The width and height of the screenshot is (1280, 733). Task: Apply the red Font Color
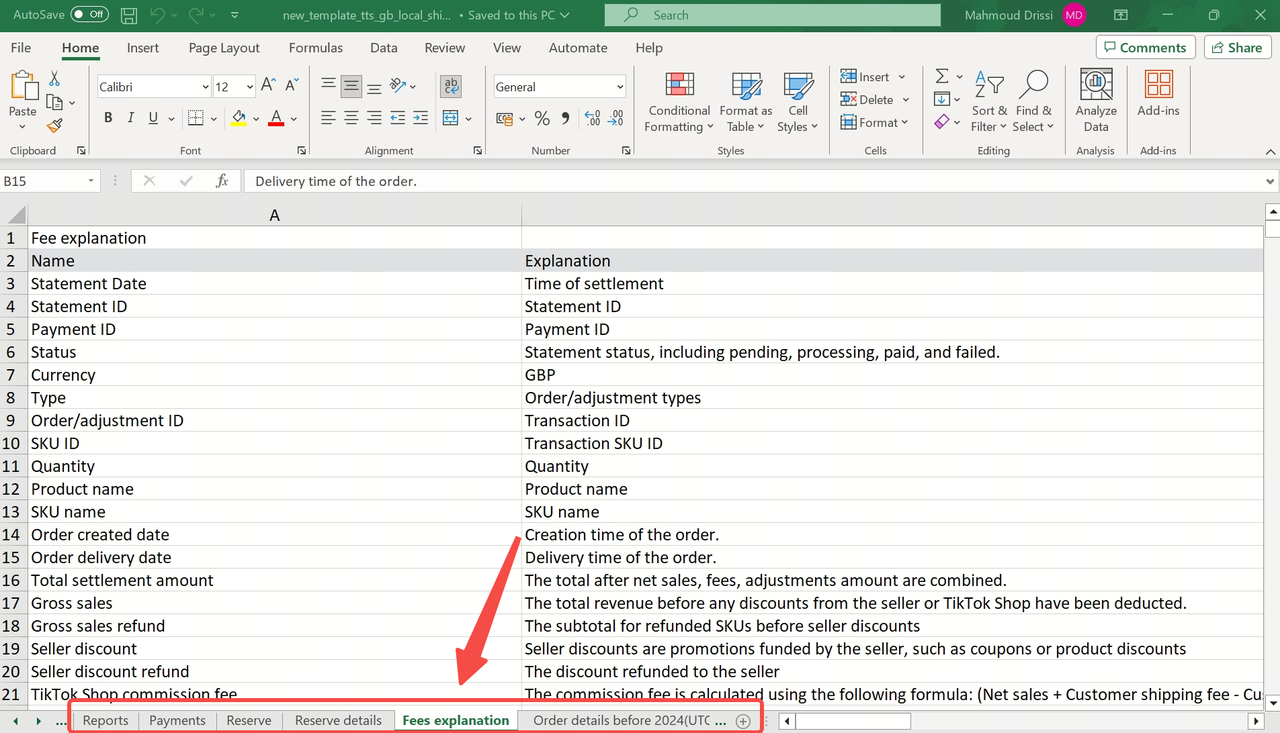276,118
